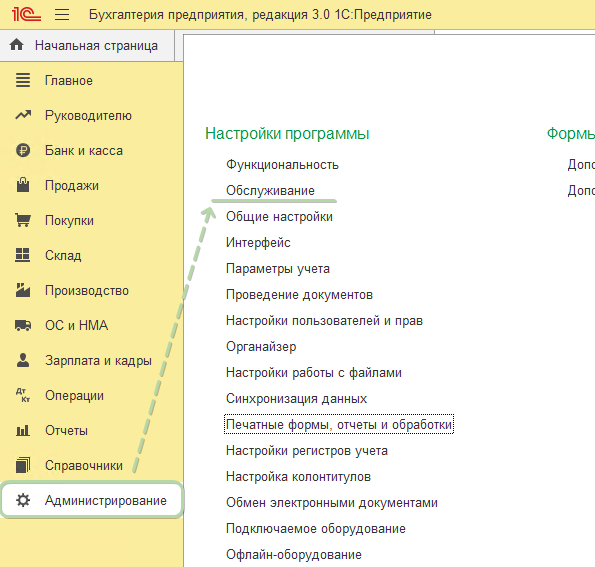Open Печатные формы, отчеты и обработки
The height and width of the screenshot is (567, 595).
pyautogui.click(x=339, y=425)
